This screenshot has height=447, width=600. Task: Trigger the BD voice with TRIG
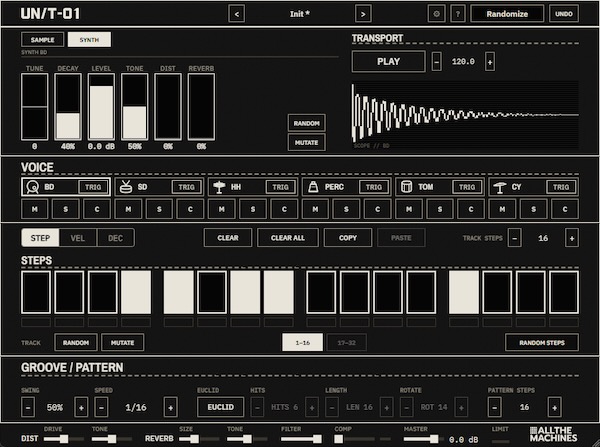pyautogui.click(x=93, y=187)
